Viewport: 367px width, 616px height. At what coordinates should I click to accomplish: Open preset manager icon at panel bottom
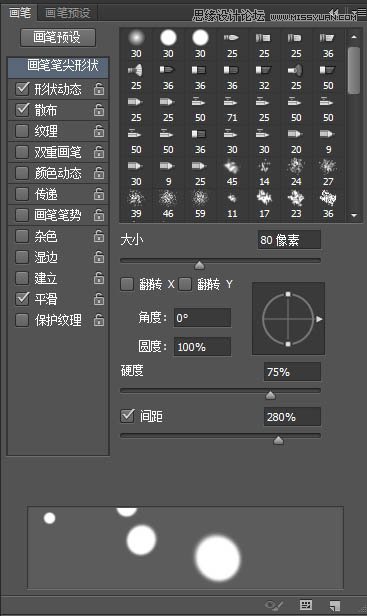[x=306, y=605]
